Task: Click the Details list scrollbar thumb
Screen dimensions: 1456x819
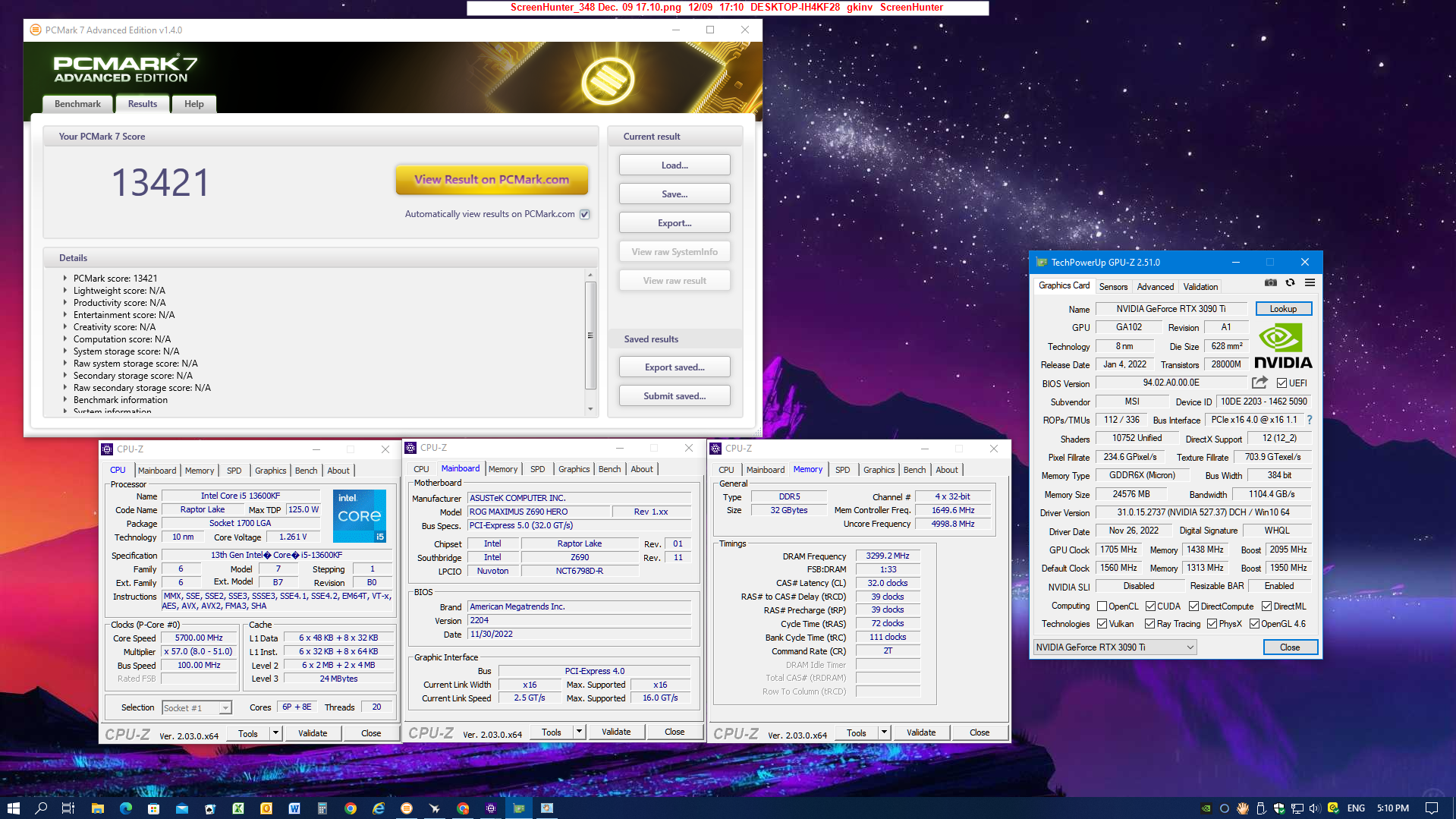Action: tap(590, 335)
